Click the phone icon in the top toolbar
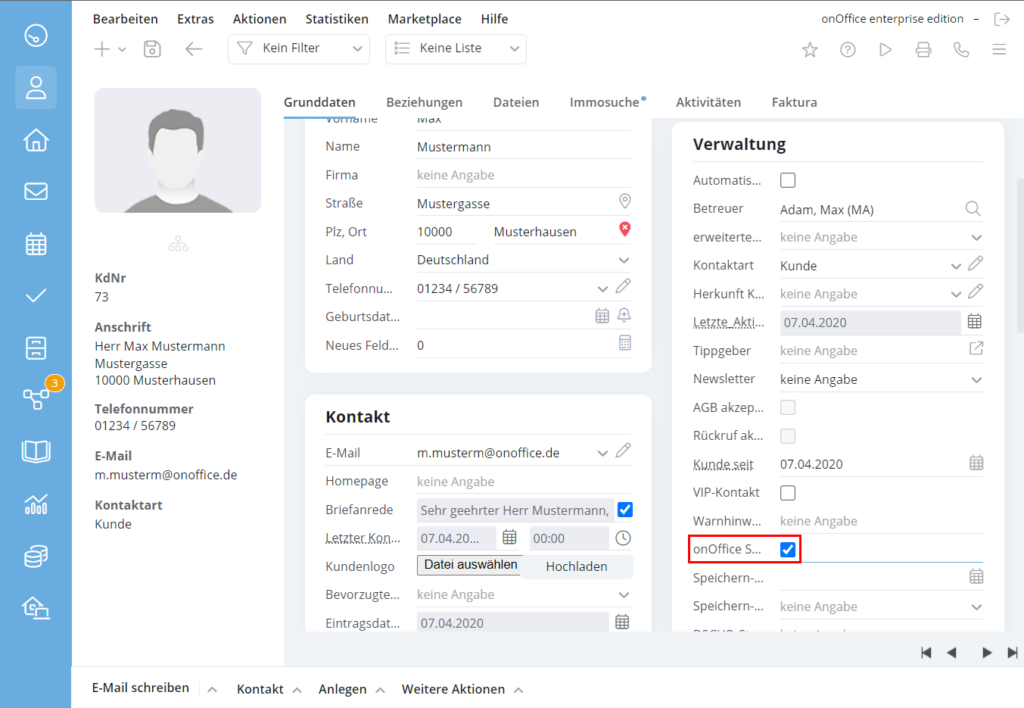The width and height of the screenshot is (1024, 708). click(x=961, y=49)
